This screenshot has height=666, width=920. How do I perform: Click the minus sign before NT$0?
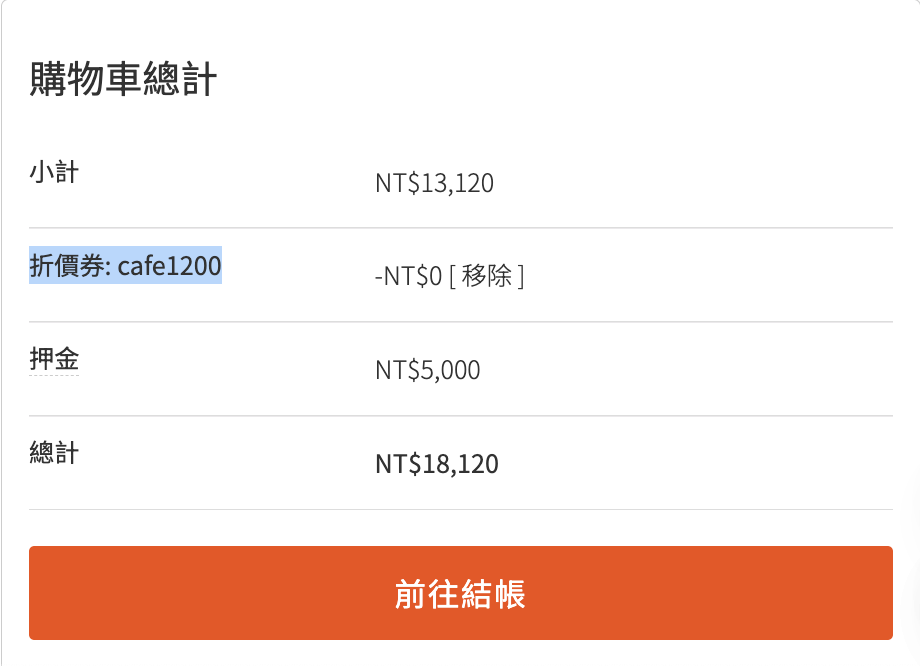pos(378,278)
